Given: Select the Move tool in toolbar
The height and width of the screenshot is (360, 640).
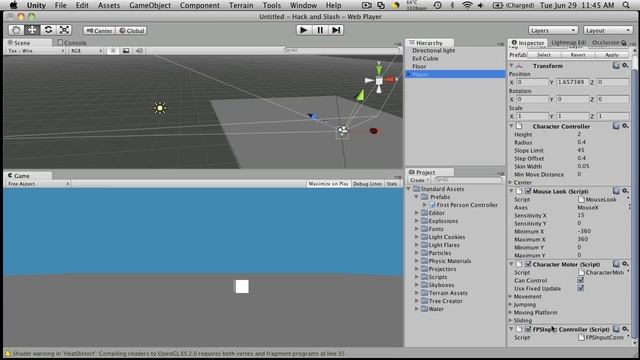Looking at the screenshot, I should [x=32, y=30].
